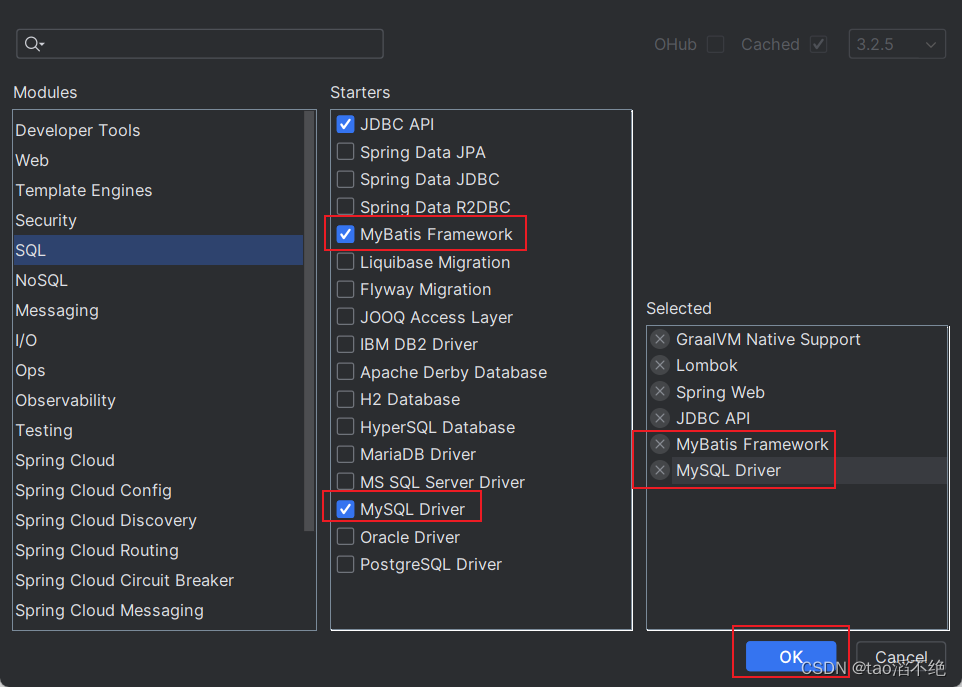Enable the Liquibase Migration checkbox

click(x=345, y=262)
